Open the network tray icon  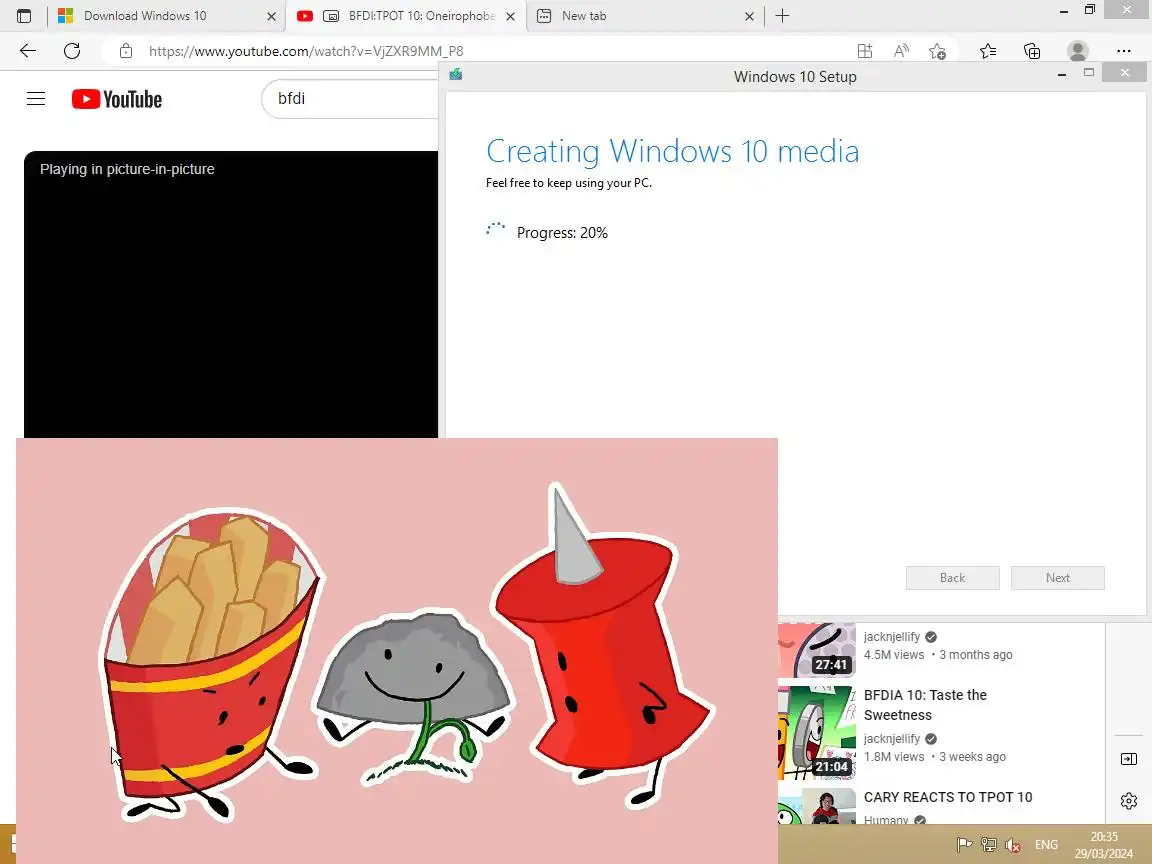tap(989, 845)
